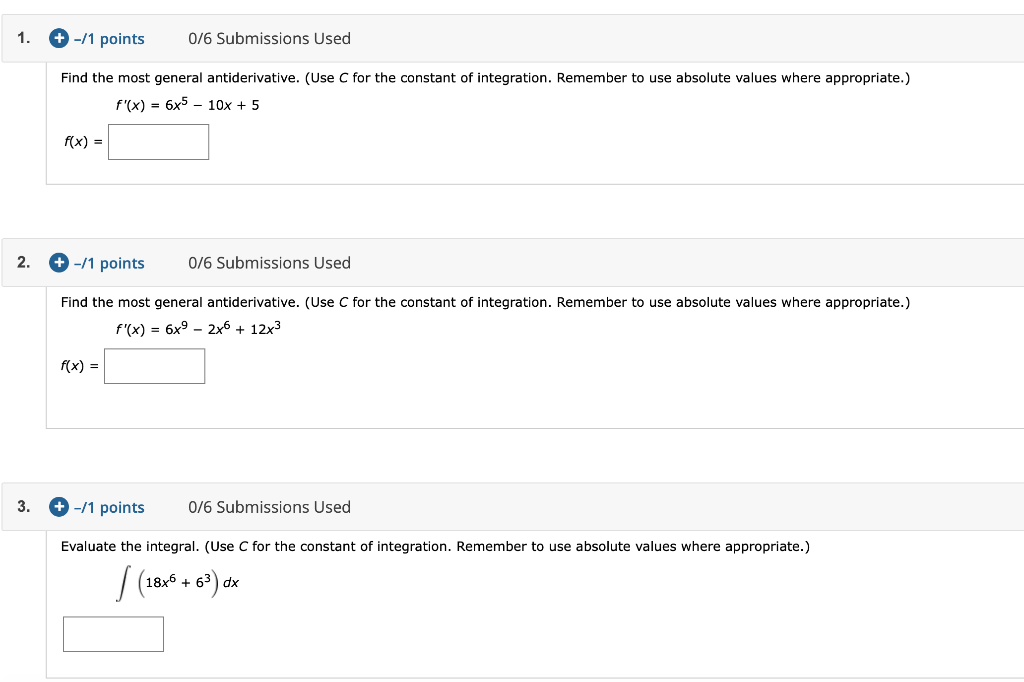Click the f(x) answer box in question 1

(158, 142)
